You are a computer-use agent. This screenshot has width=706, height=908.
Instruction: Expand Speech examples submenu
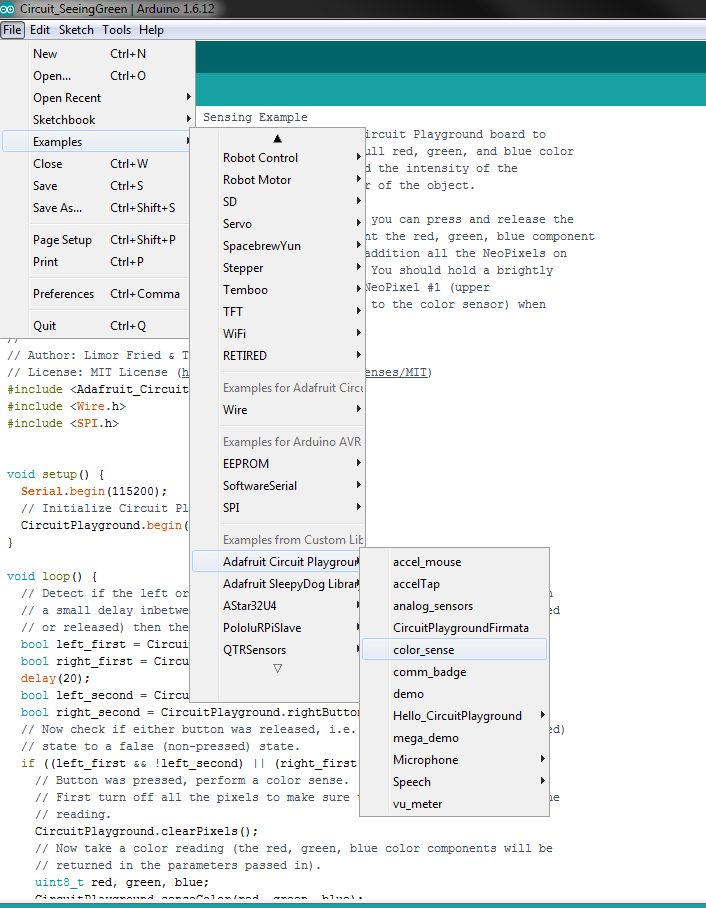pyautogui.click(x=454, y=782)
